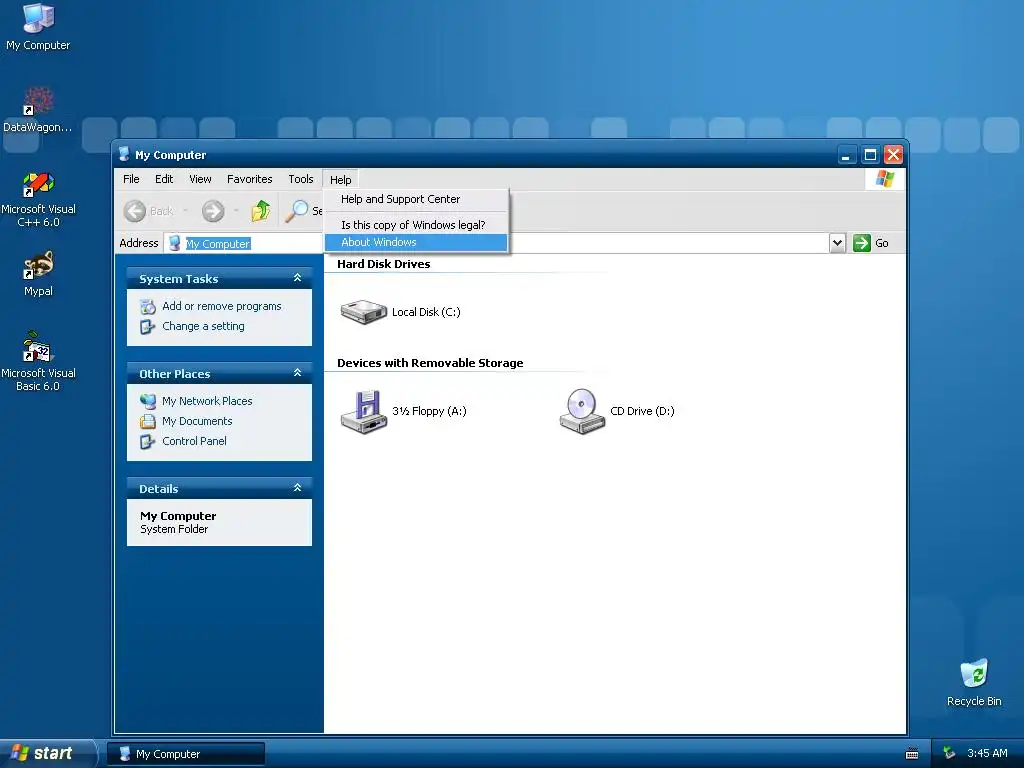Click the My Network Places icon

(148, 401)
